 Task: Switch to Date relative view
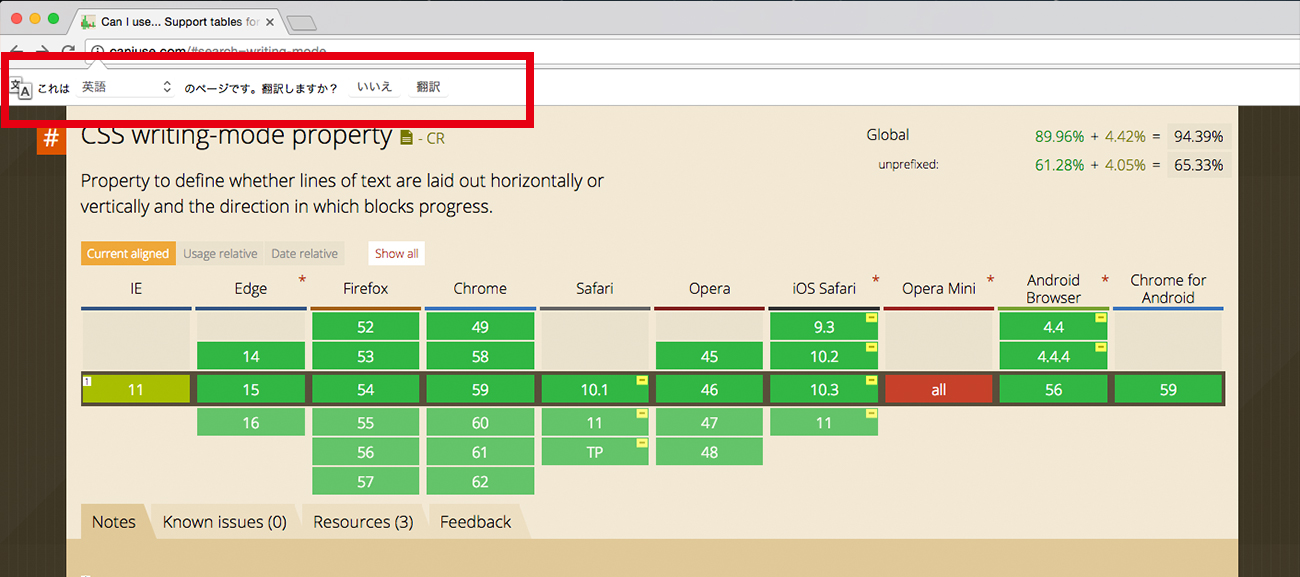point(304,253)
